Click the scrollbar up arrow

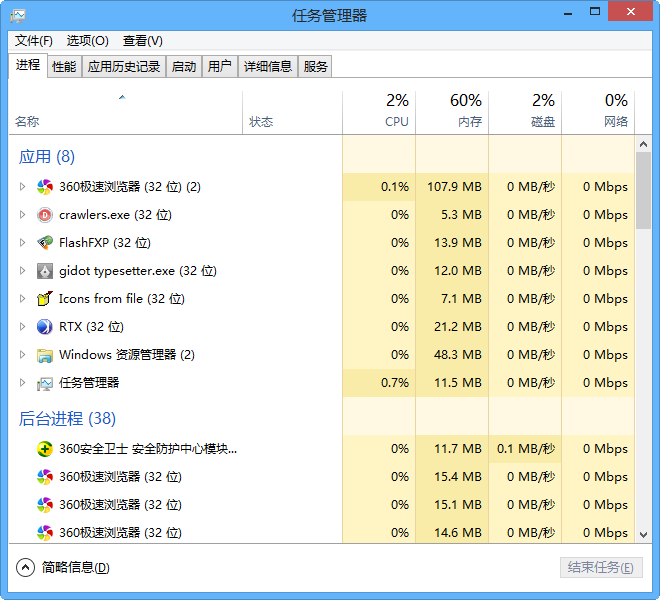click(x=643, y=144)
